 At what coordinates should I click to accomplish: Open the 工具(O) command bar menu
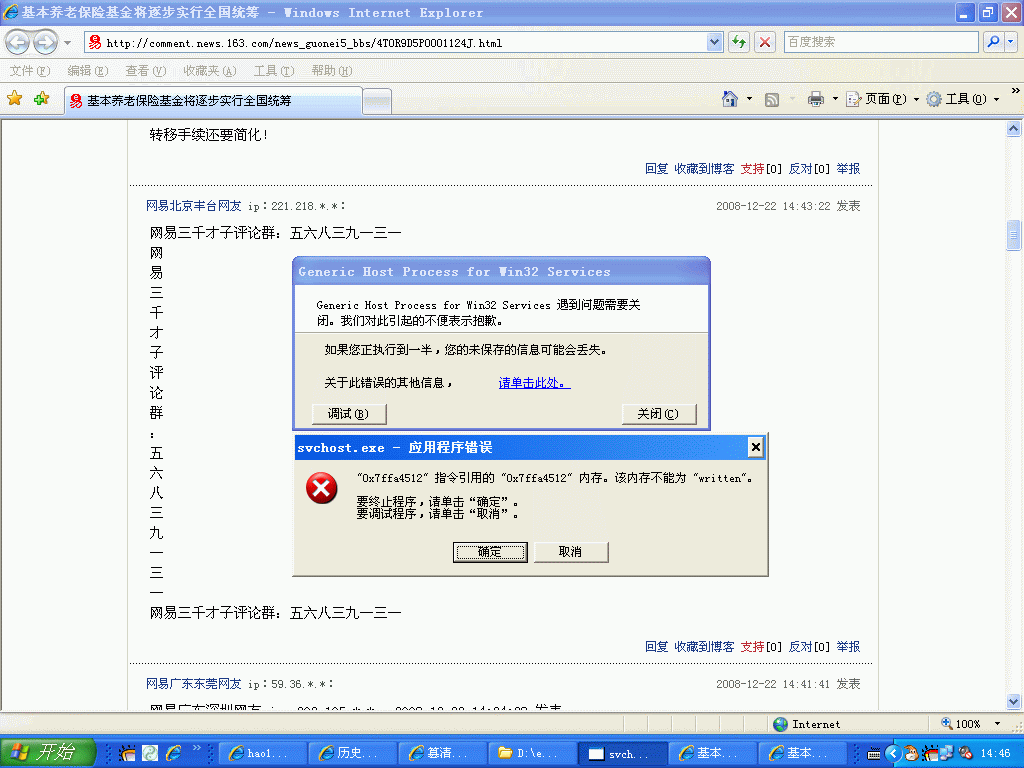pyautogui.click(x=963, y=99)
